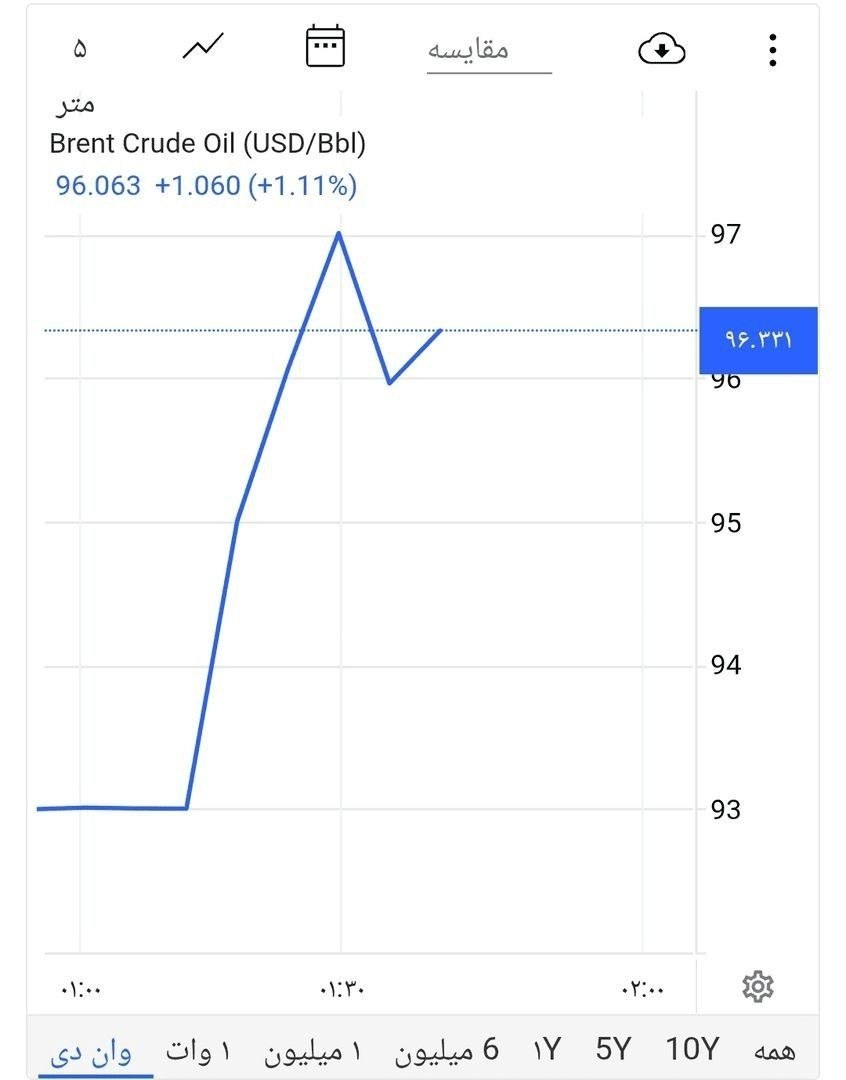Open the three-dot more options menu
Image resolution: width=846 pixels, height=1080 pixels.
[x=772, y=49]
